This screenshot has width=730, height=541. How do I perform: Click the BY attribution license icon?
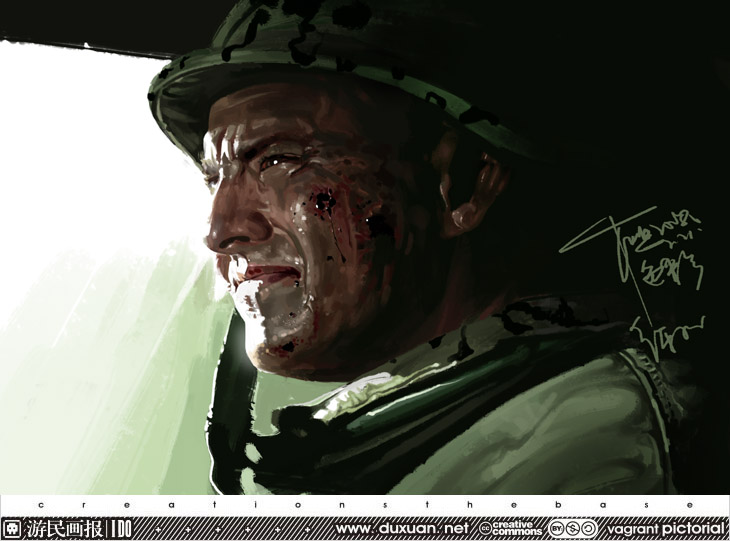click(557, 528)
